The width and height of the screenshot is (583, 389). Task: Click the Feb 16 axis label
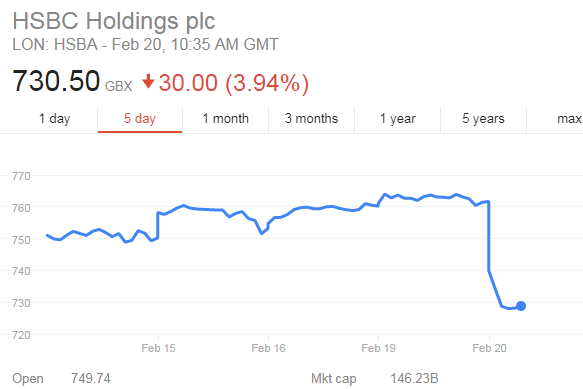[x=268, y=348]
